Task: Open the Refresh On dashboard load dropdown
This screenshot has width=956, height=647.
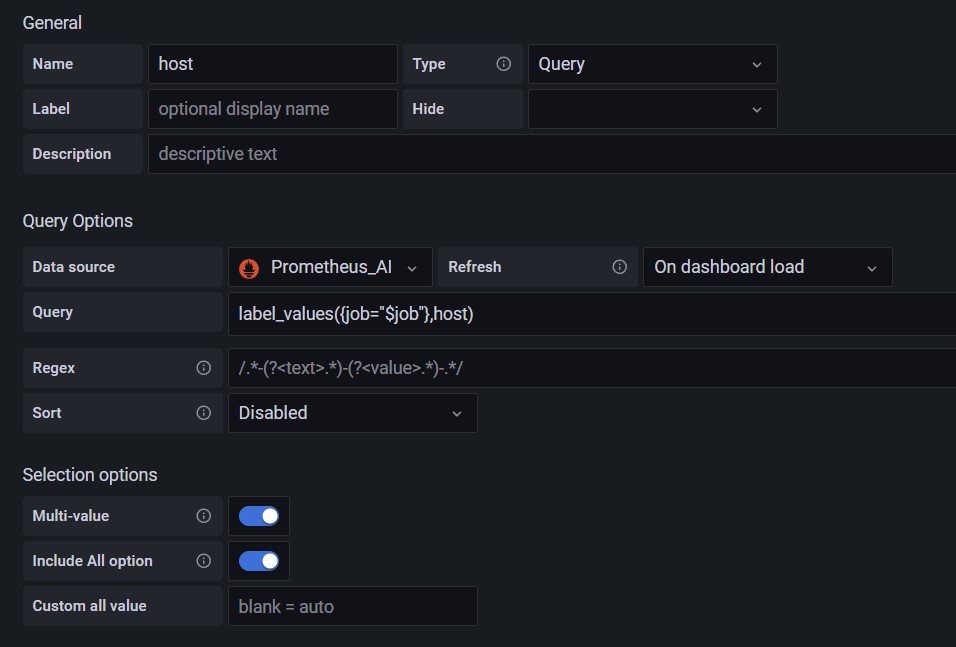Action: tap(768, 267)
